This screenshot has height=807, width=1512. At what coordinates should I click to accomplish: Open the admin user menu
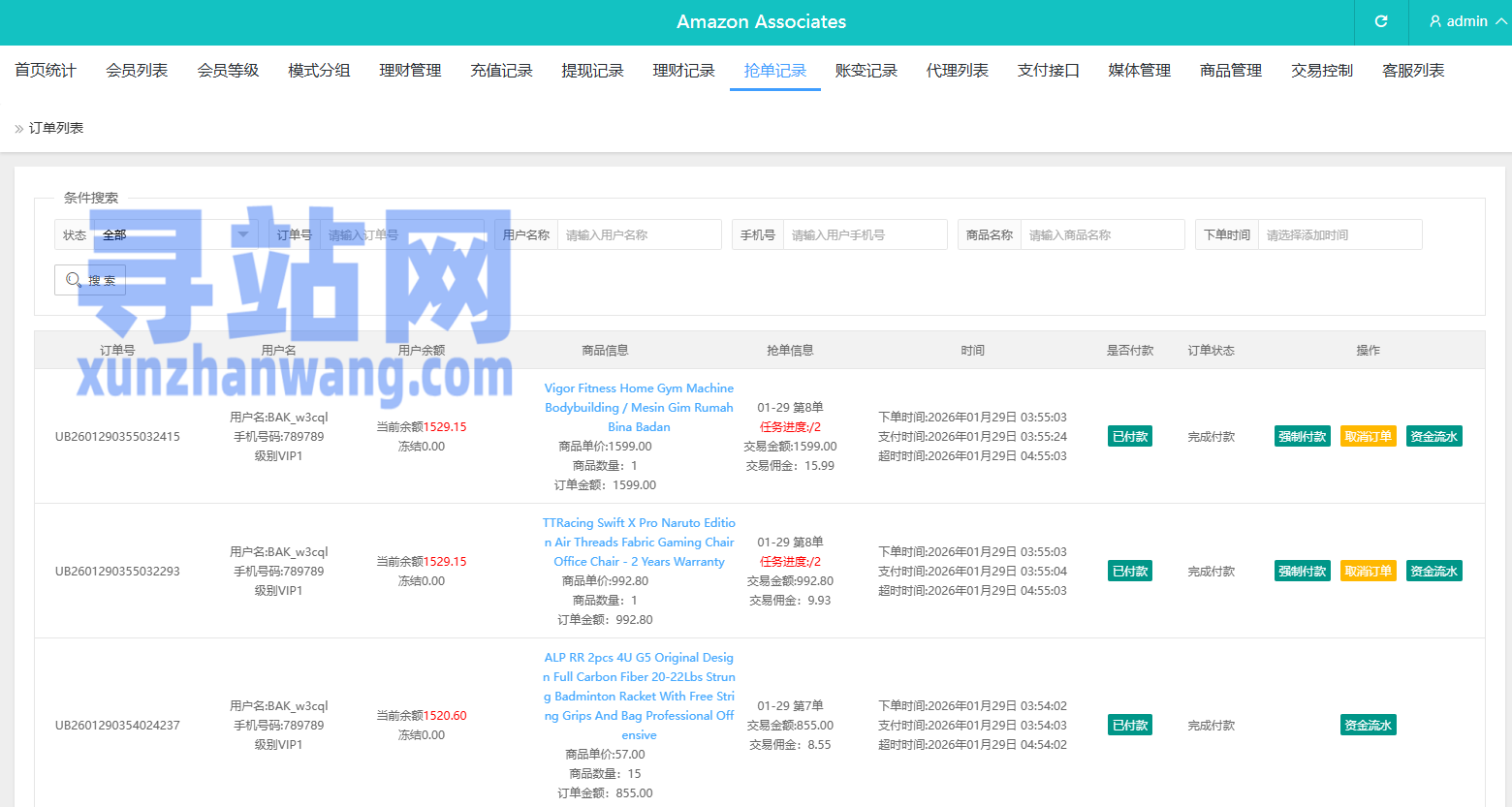click(x=1467, y=21)
